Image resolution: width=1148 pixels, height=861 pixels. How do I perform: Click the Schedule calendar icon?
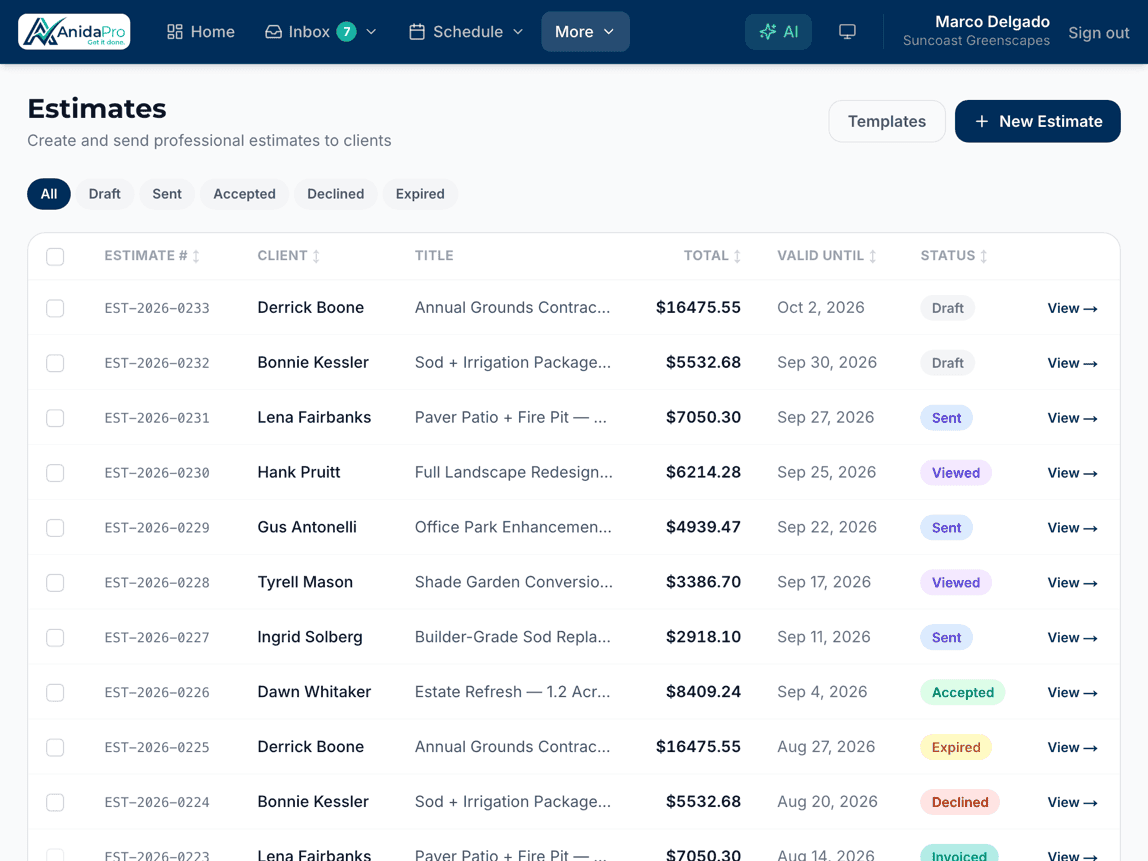coord(417,31)
